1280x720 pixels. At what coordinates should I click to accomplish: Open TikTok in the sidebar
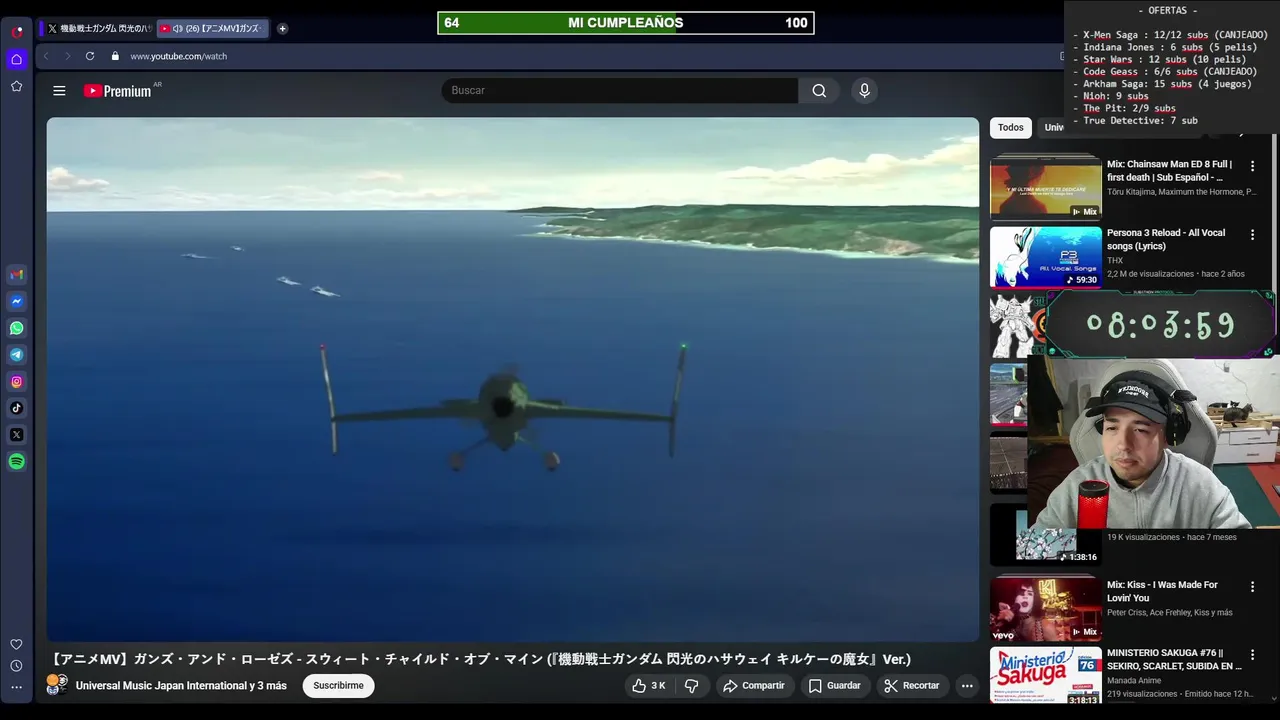17,408
